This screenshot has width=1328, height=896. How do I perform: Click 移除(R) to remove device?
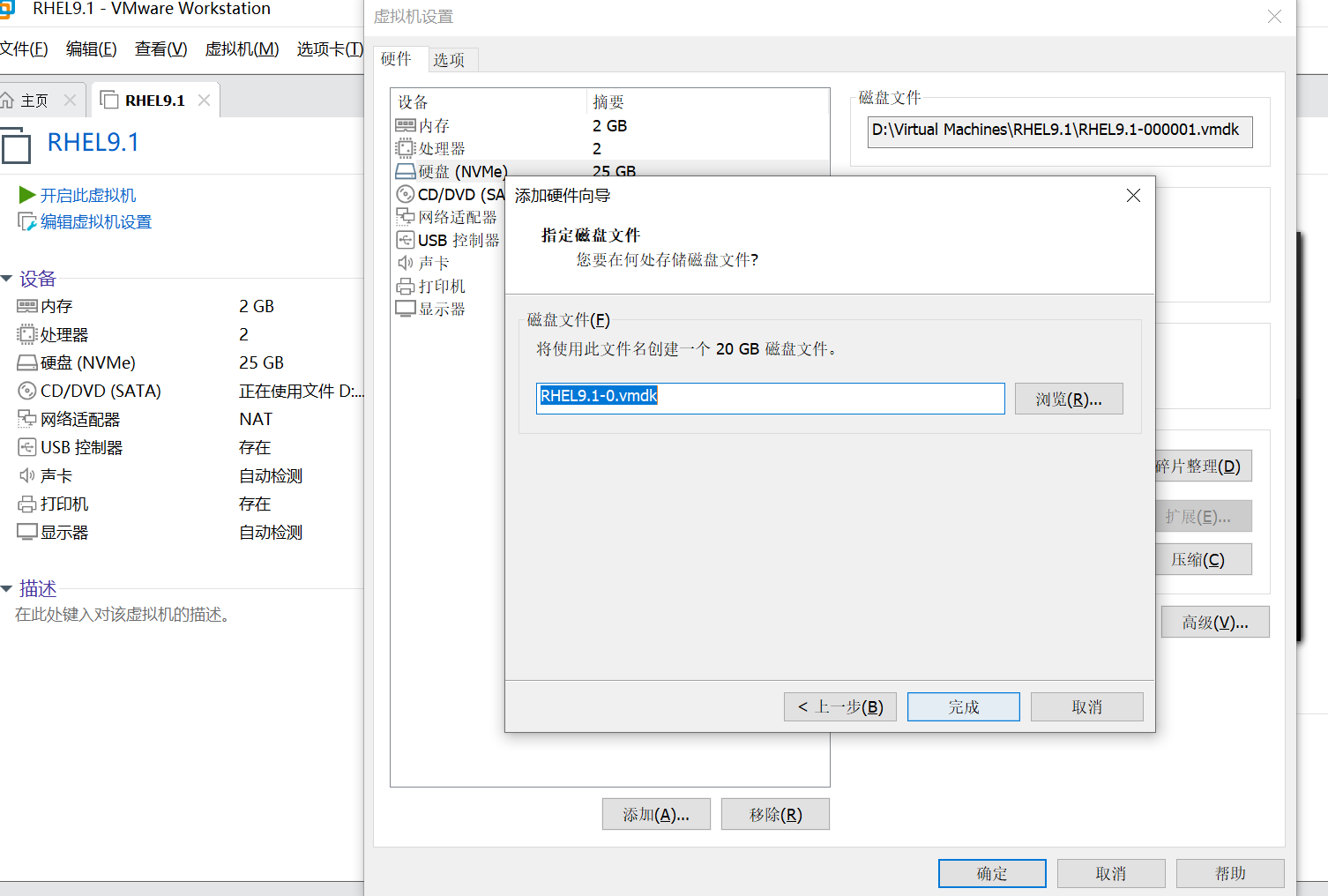pyautogui.click(x=775, y=814)
